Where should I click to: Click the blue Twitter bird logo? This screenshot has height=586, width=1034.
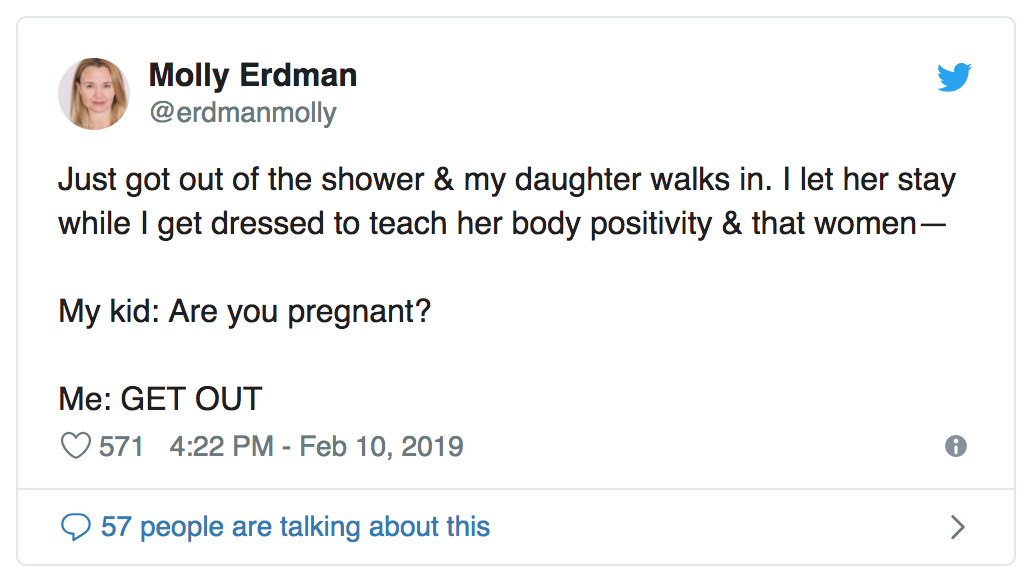(x=954, y=77)
